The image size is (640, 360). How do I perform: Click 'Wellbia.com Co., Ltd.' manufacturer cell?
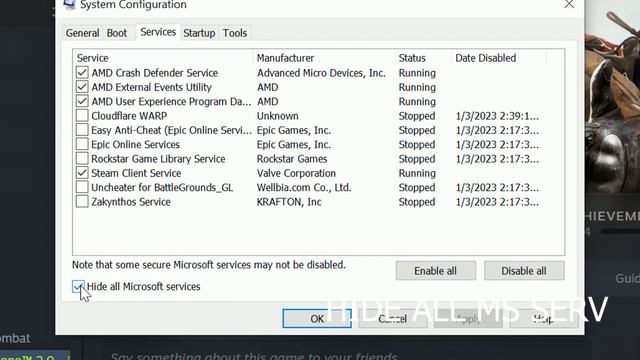(x=304, y=187)
